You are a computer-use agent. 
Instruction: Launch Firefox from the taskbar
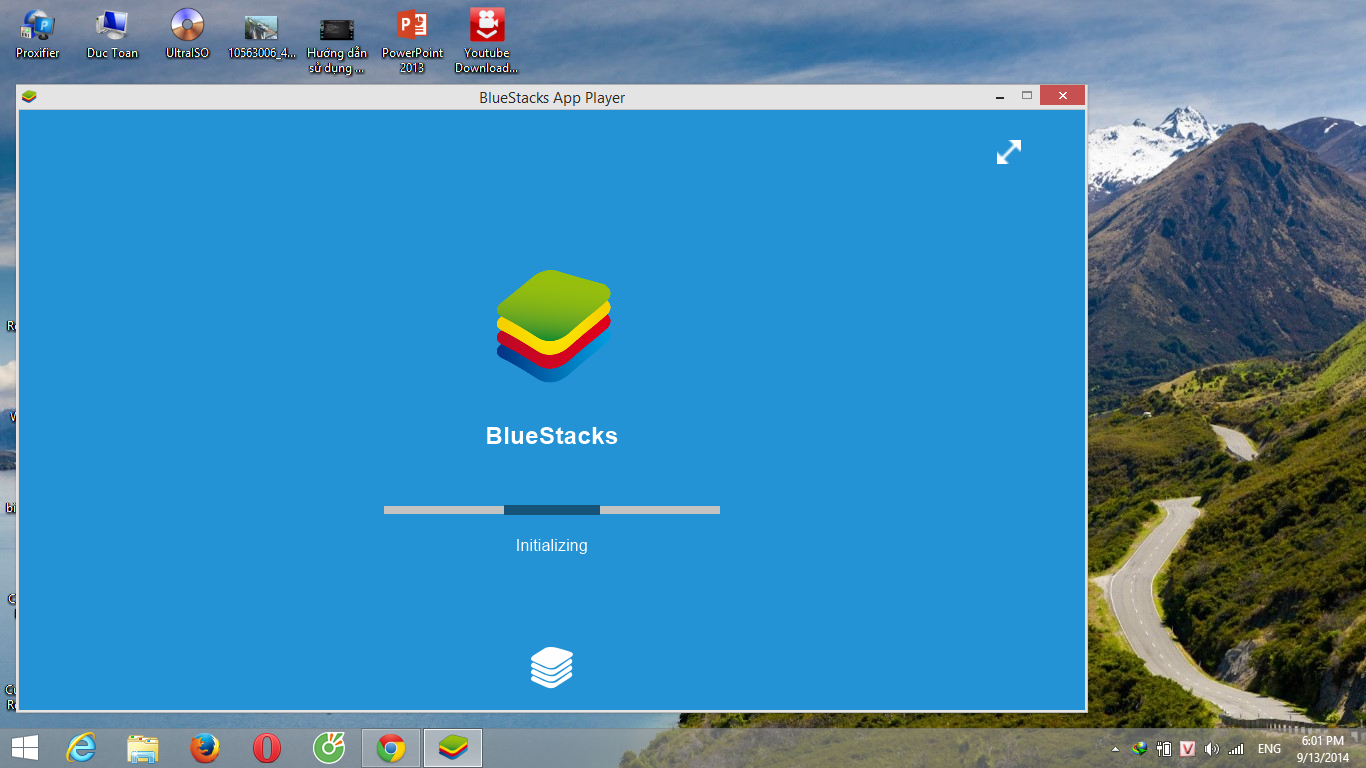click(205, 748)
